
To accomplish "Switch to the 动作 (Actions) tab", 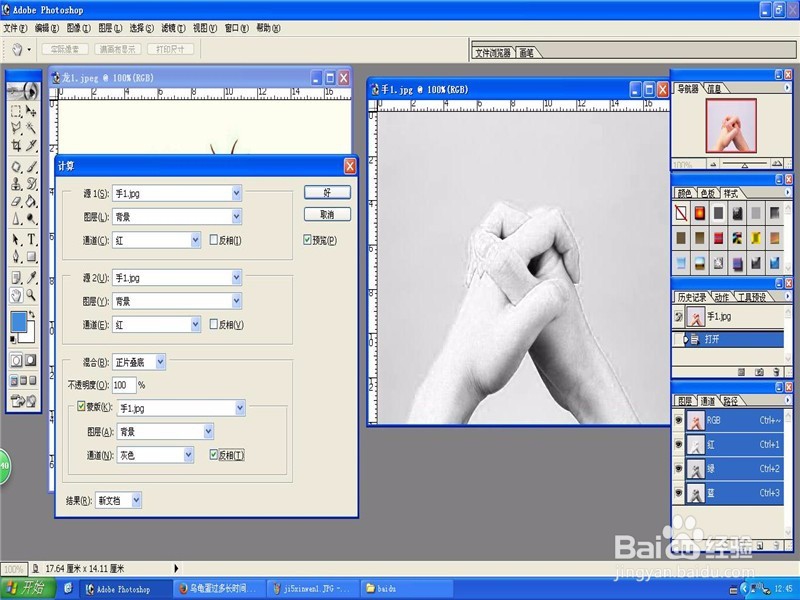I will [721, 297].
